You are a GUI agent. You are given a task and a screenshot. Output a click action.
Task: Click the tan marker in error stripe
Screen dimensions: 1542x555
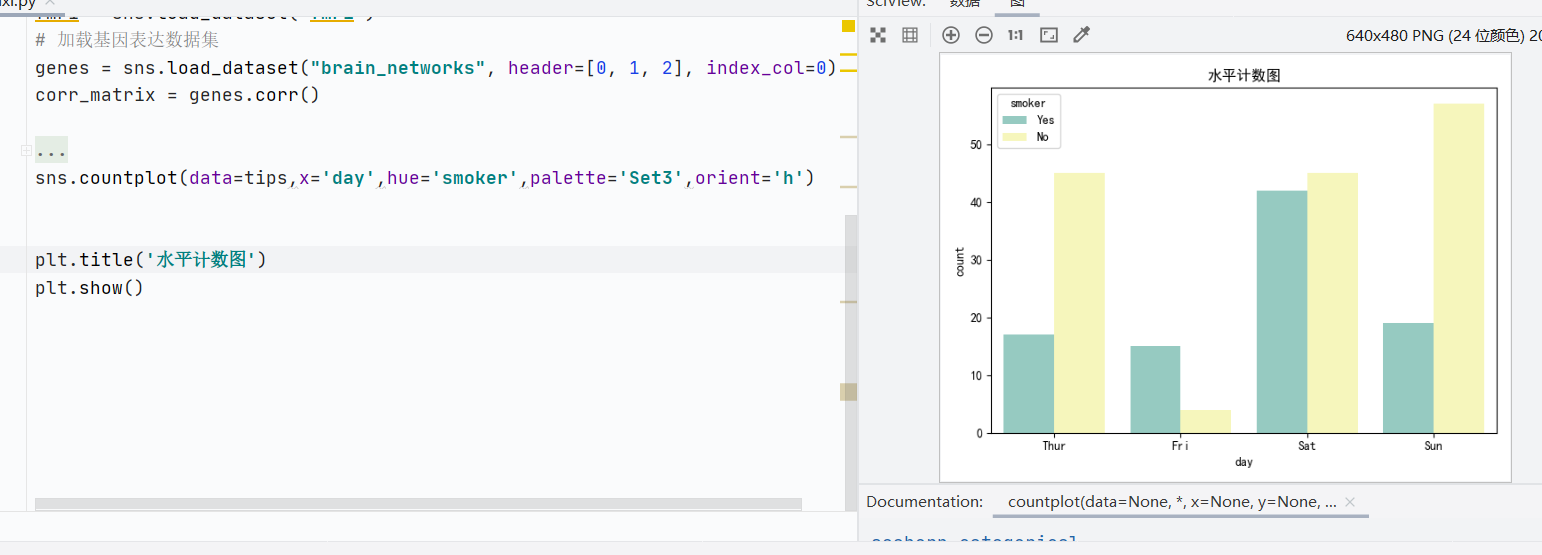coord(848,392)
